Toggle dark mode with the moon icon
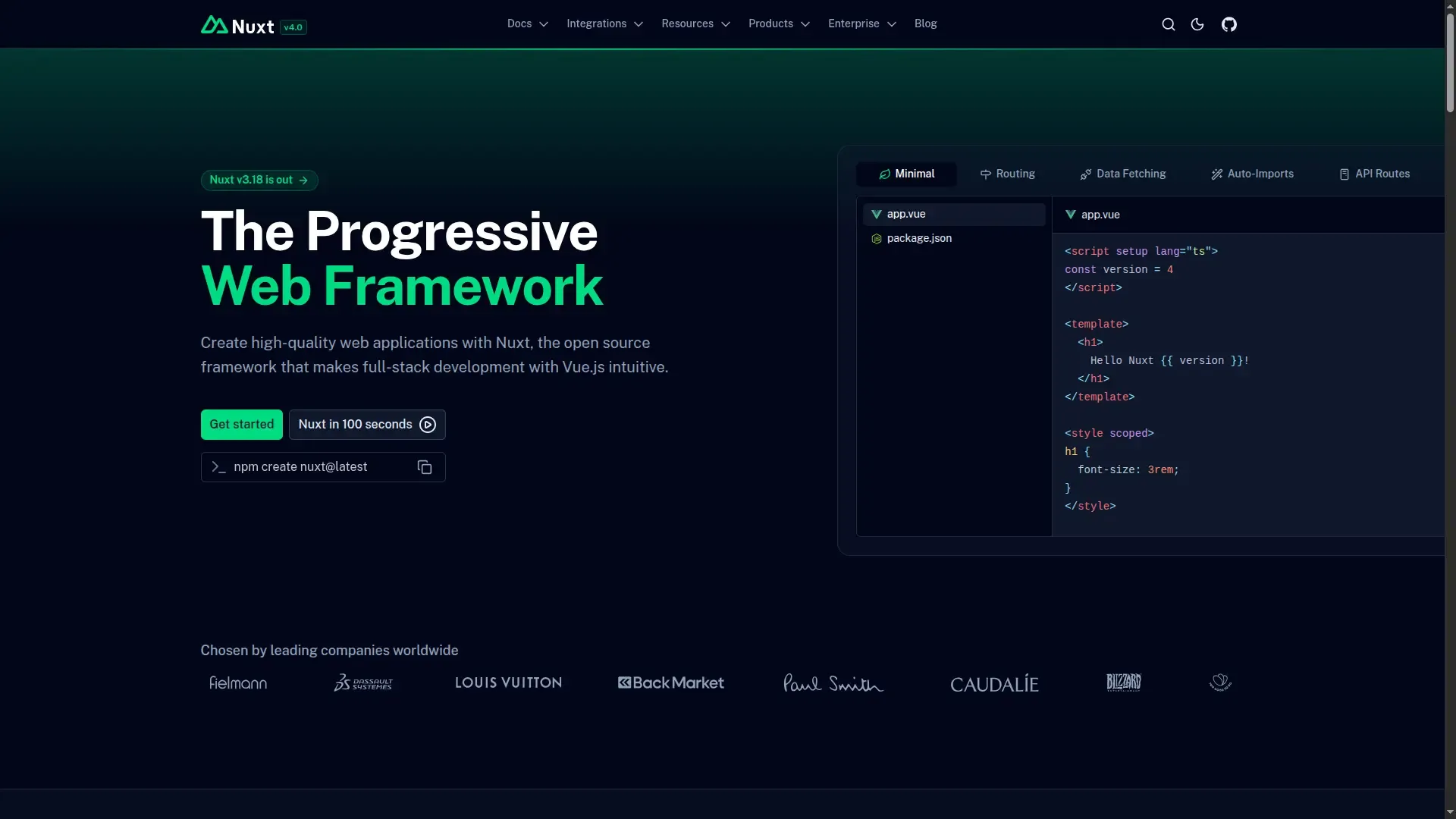This screenshot has height=819, width=1456. 1198,24
